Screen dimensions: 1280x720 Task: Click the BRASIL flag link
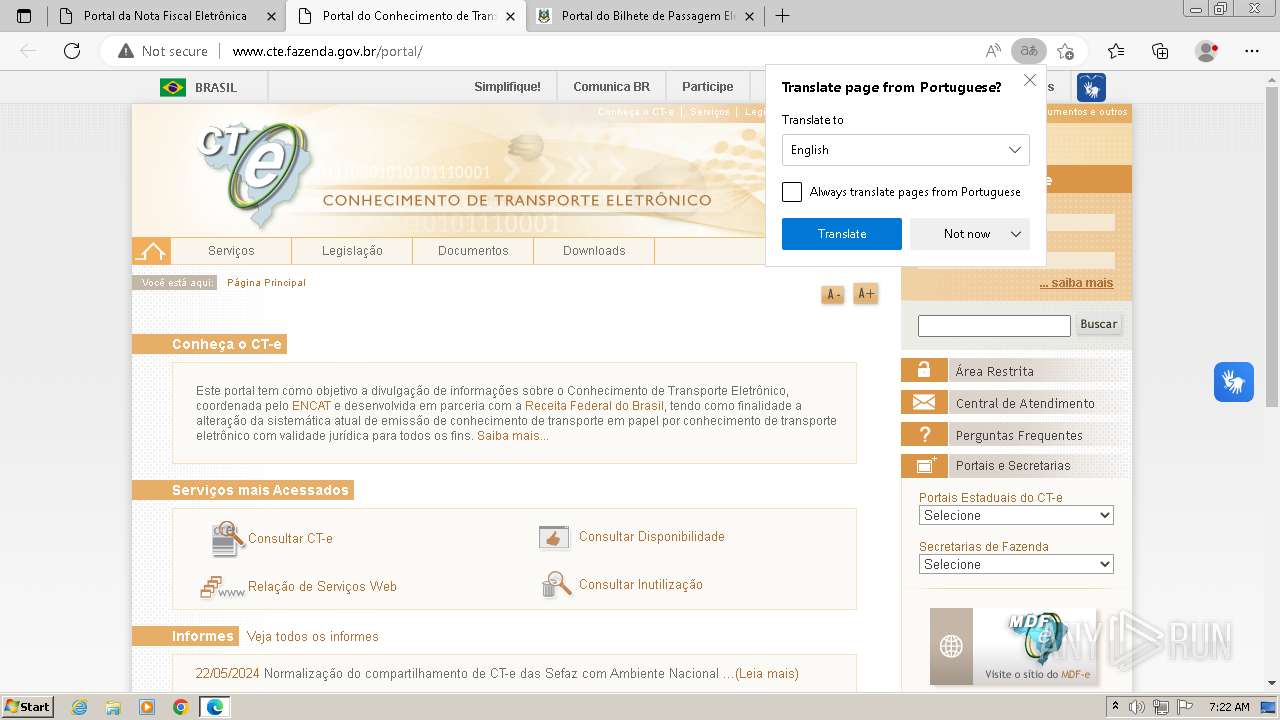(198, 87)
